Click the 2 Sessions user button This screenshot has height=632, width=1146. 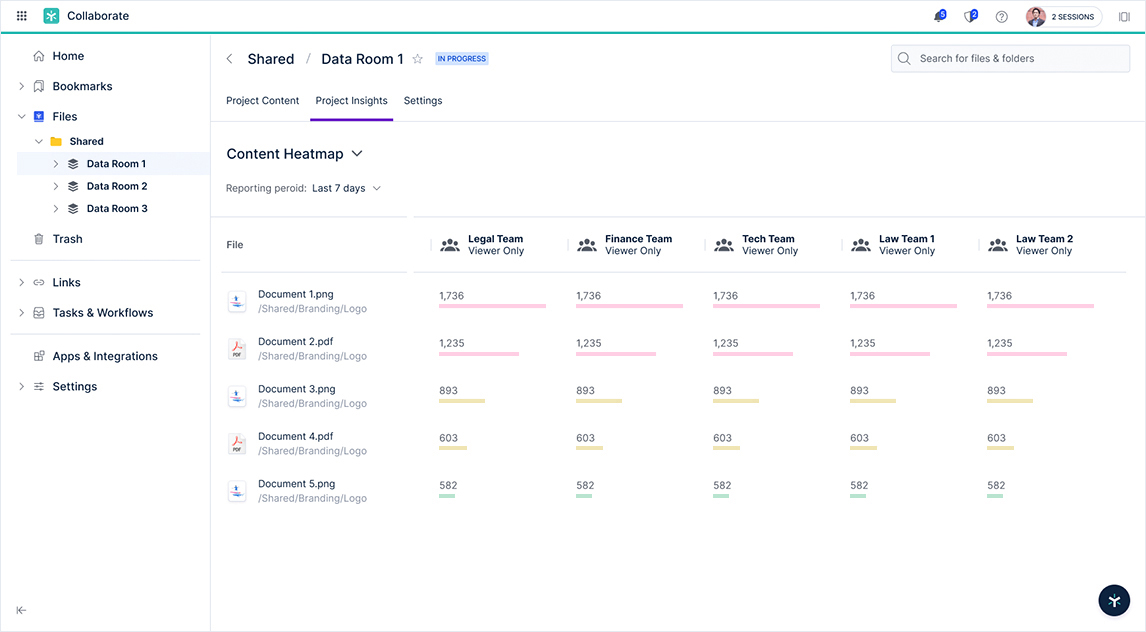[x=1064, y=17]
